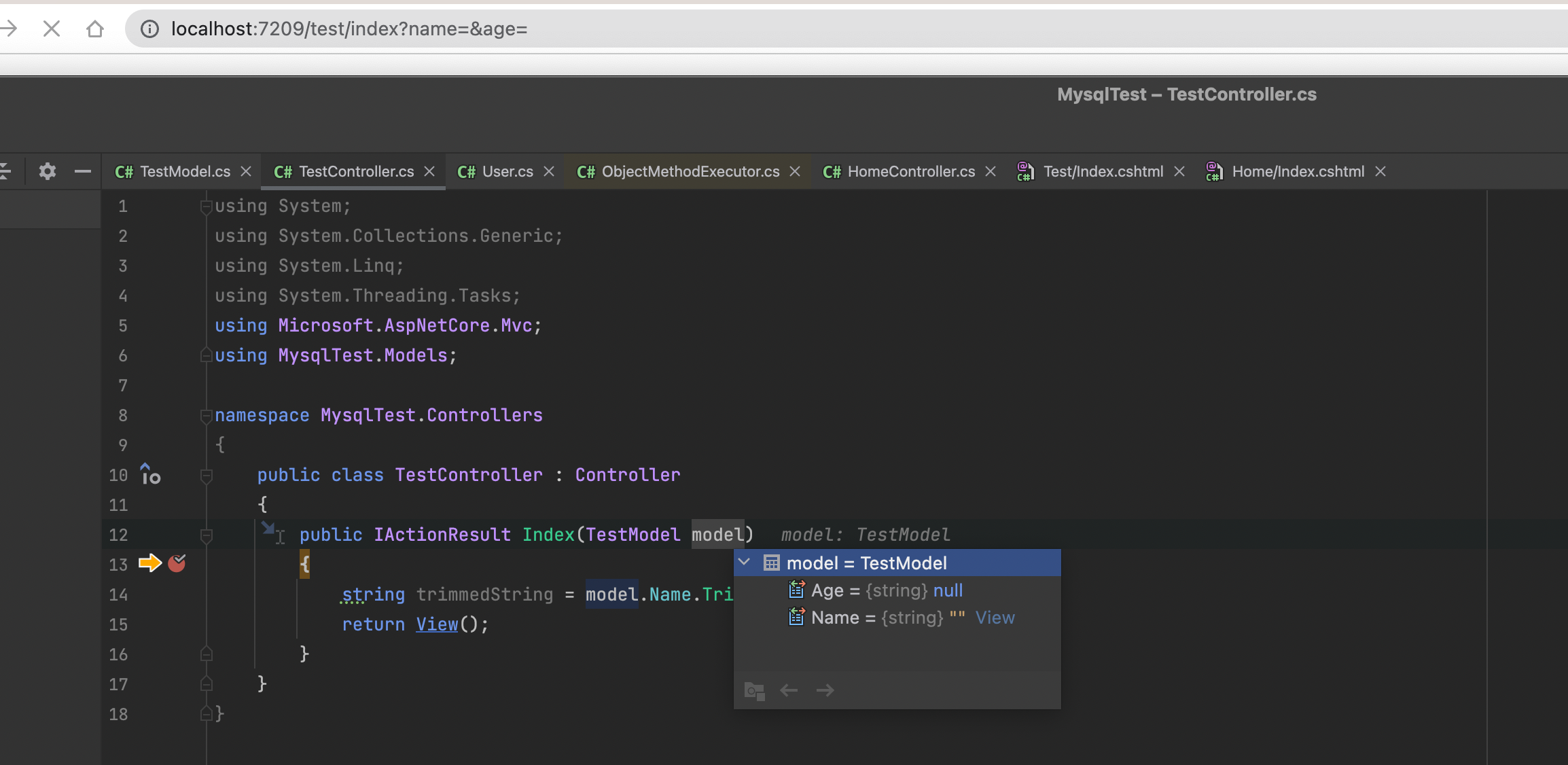The image size is (1568, 765).
Task: Click the add to watches icon in popup
Action: [x=754, y=691]
